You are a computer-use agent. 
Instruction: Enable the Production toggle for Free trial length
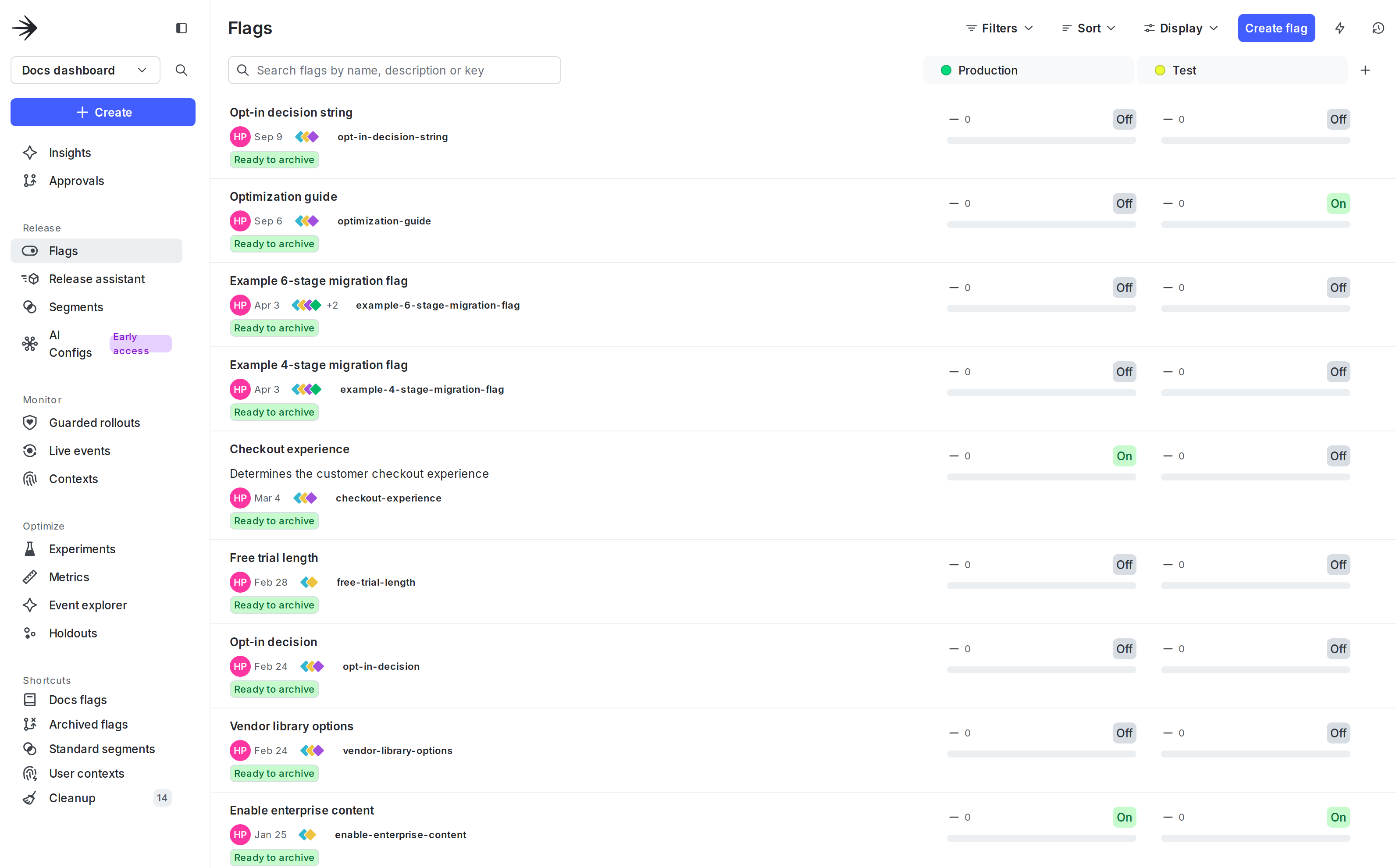pyautogui.click(x=1124, y=564)
